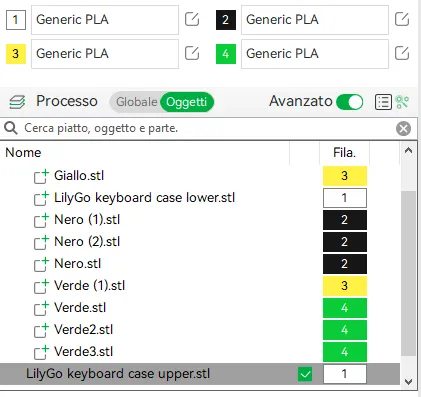
Task: Select Nero (2).stl part in the list
Action: 87,242
